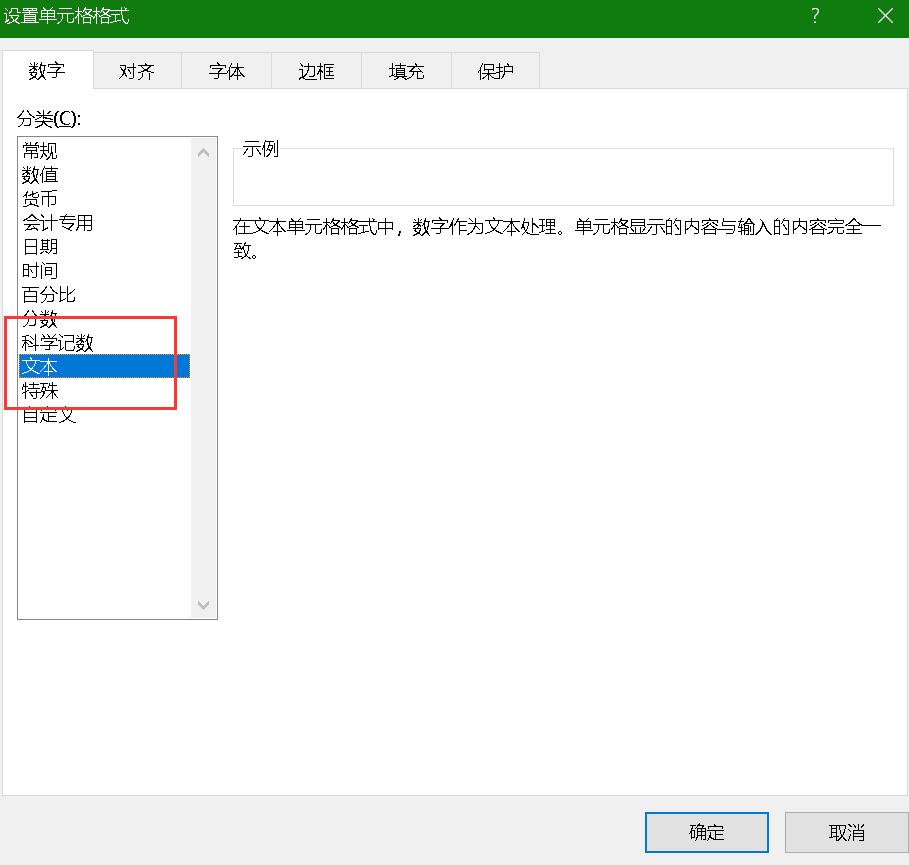Image resolution: width=909 pixels, height=865 pixels.
Task: Choose the 时间 category
Action: (x=104, y=270)
